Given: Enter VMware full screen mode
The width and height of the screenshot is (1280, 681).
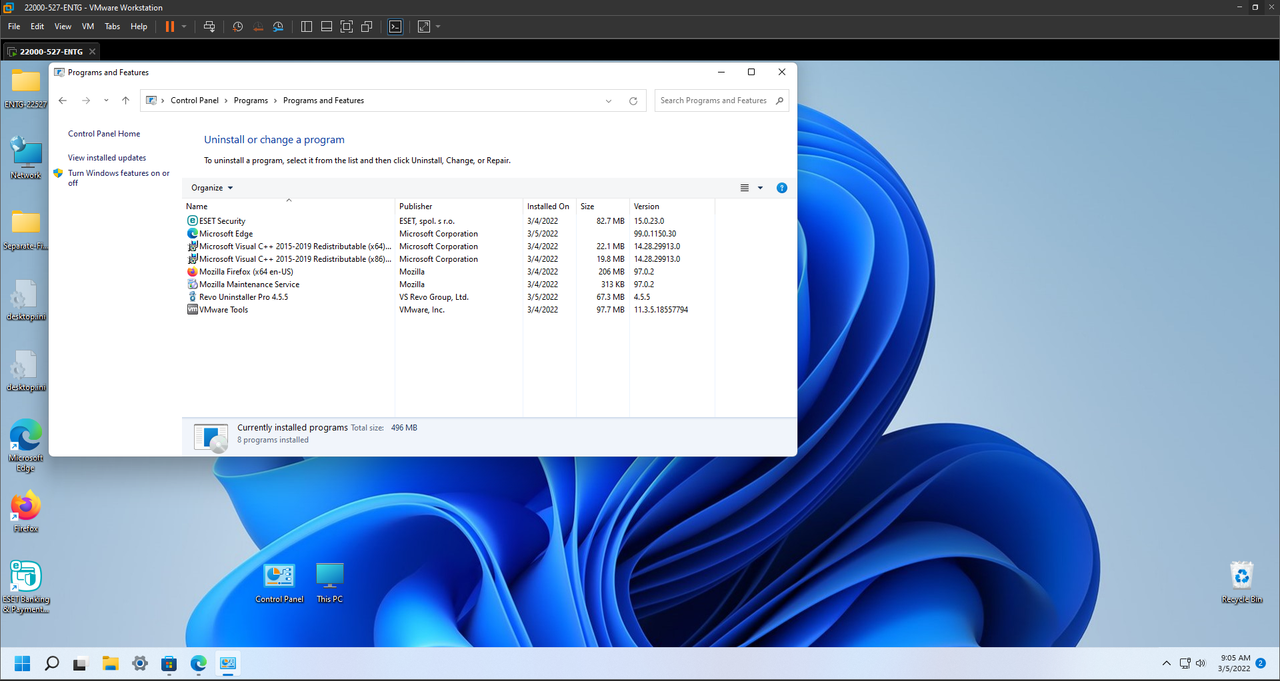Looking at the screenshot, I should pos(347,26).
